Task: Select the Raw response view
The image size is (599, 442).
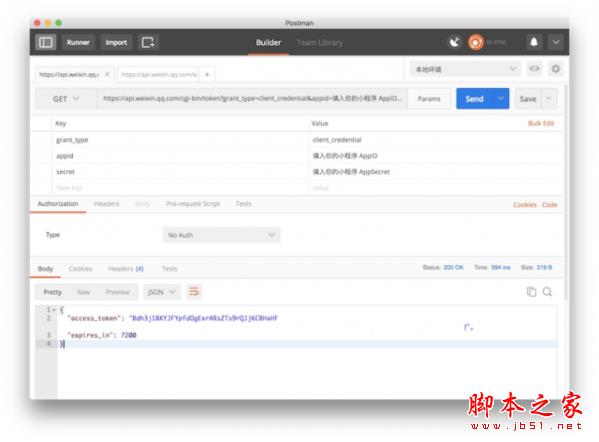Action: (x=83, y=292)
